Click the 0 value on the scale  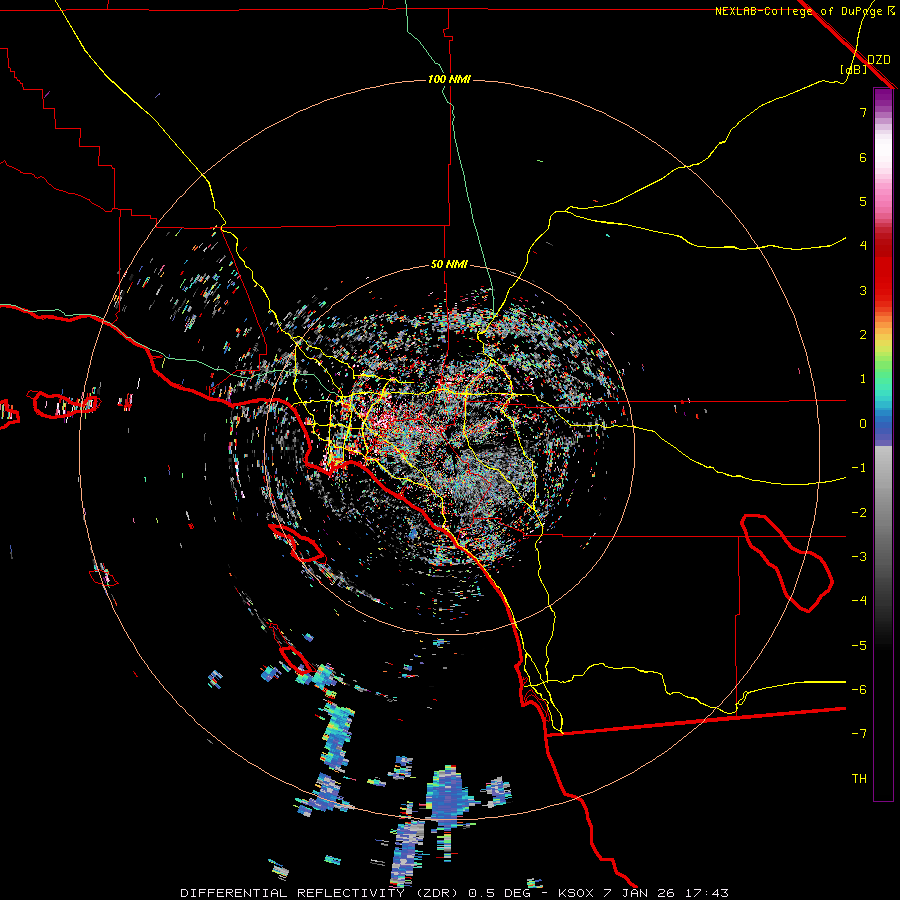863,424
